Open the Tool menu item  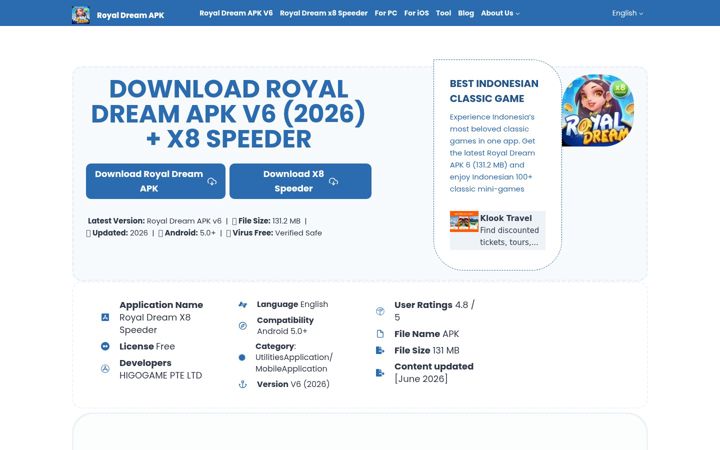[x=444, y=13]
